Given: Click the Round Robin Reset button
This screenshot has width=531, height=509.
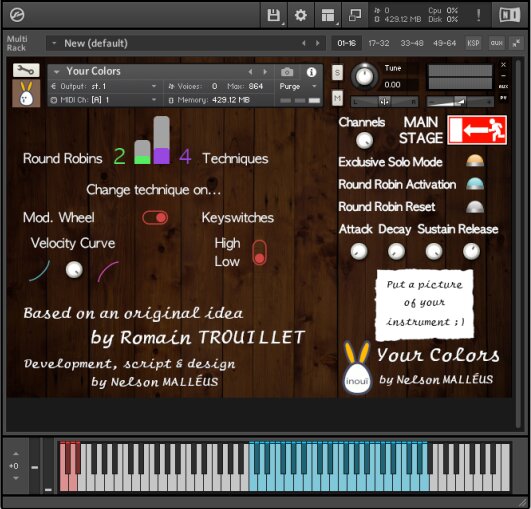Looking at the screenshot, I should (475, 207).
